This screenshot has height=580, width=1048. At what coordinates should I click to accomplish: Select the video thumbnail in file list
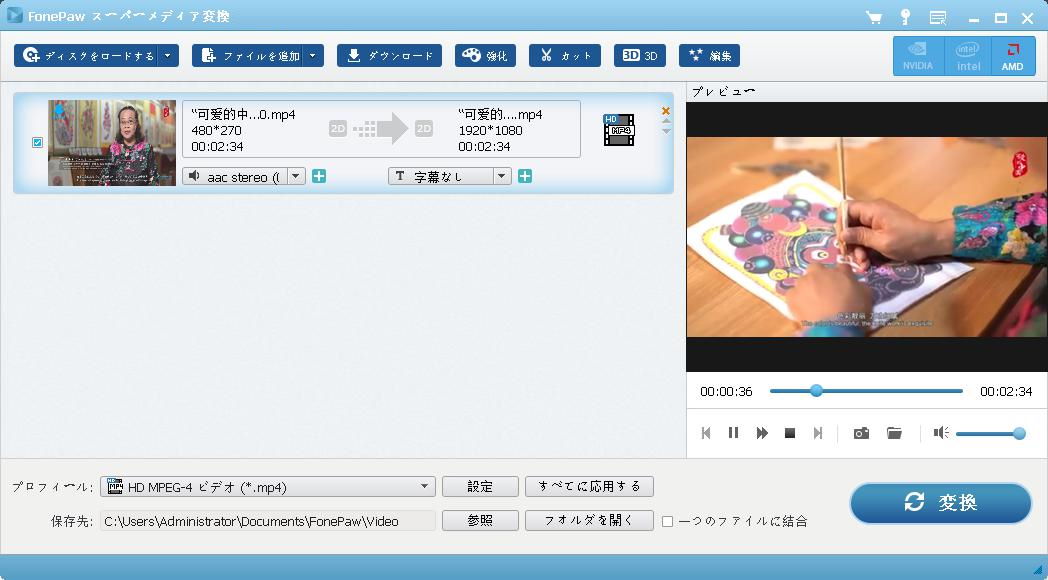pyautogui.click(x=112, y=143)
